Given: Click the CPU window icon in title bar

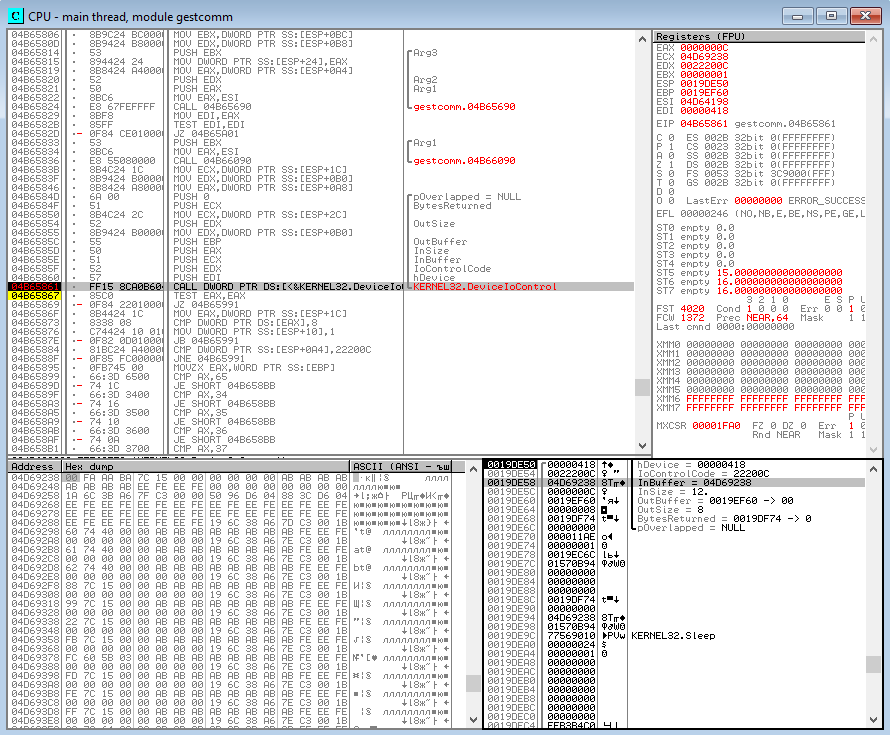Looking at the screenshot, I should 15,16.
